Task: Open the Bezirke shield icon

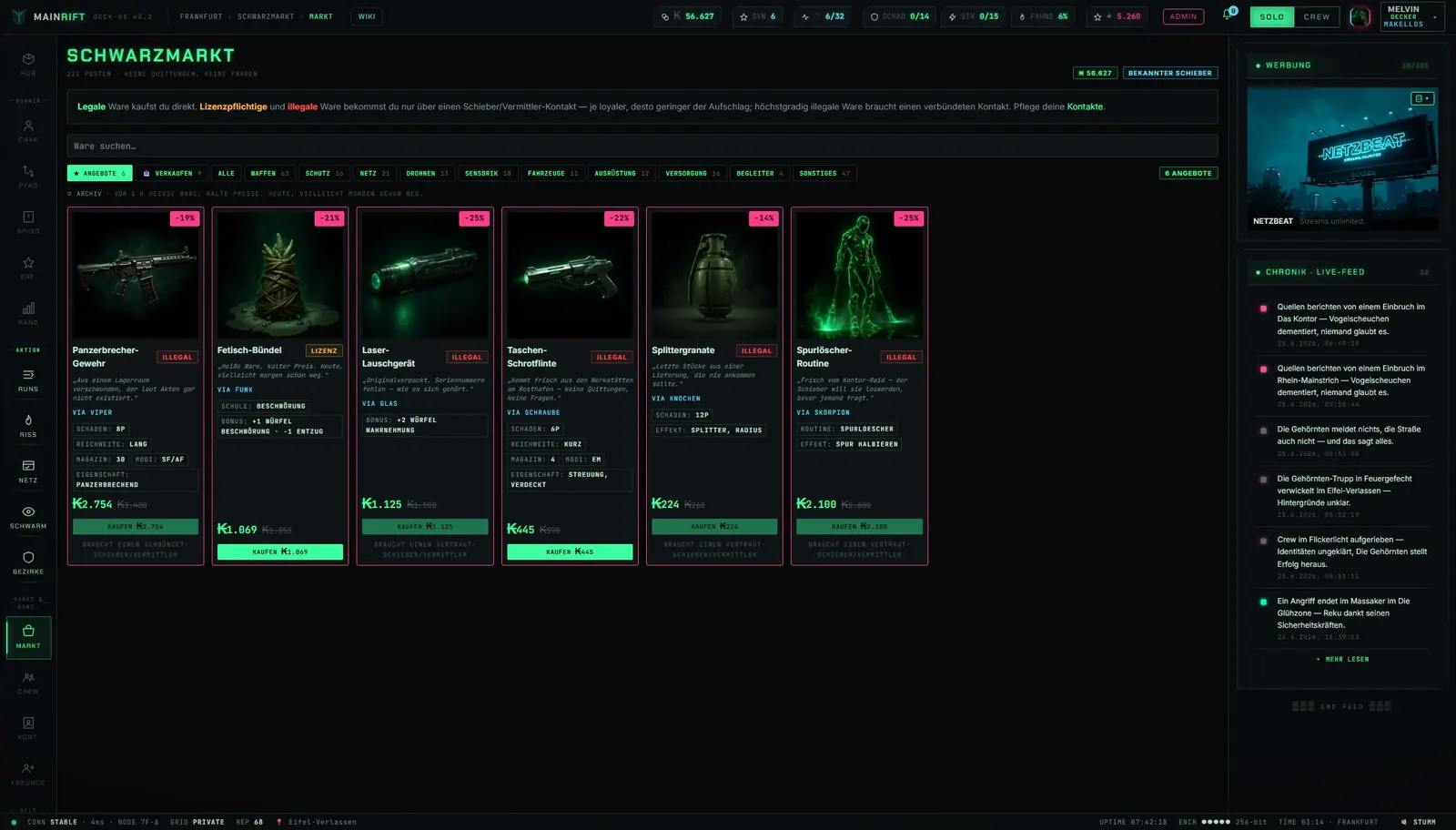Action: (x=28, y=562)
